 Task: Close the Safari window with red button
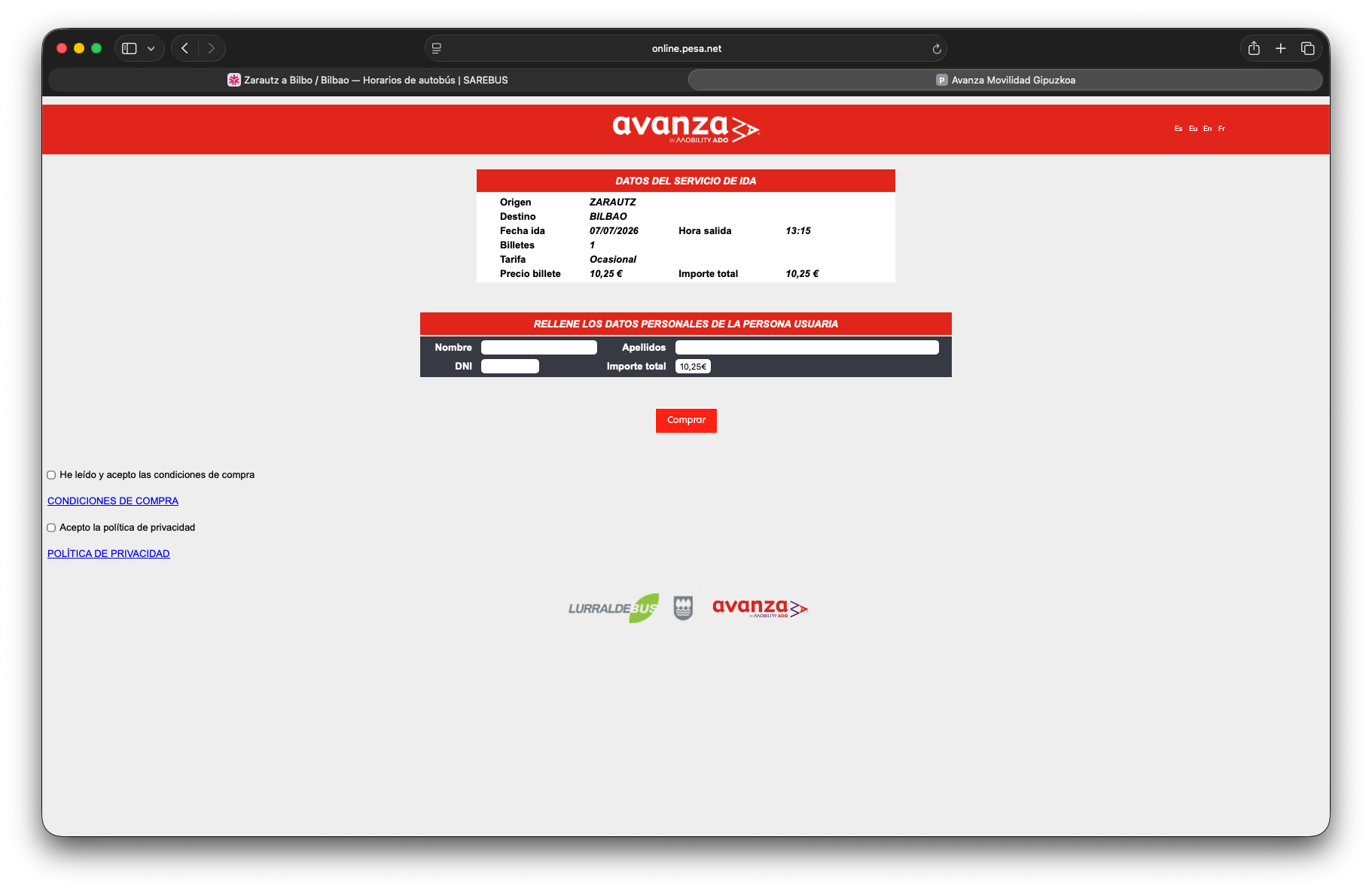tap(62, 48)
